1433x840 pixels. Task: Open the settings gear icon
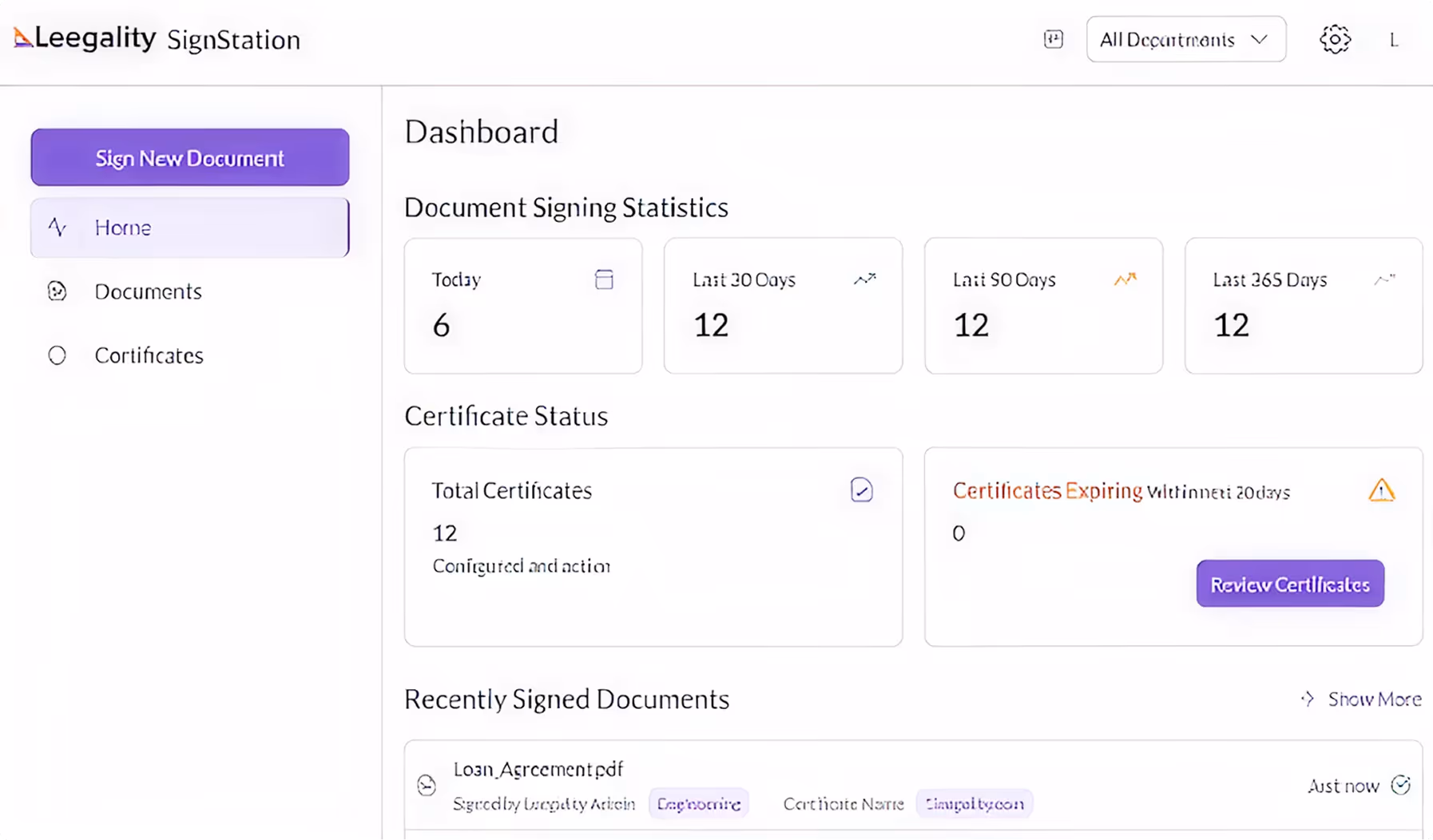click(1335, 39)
